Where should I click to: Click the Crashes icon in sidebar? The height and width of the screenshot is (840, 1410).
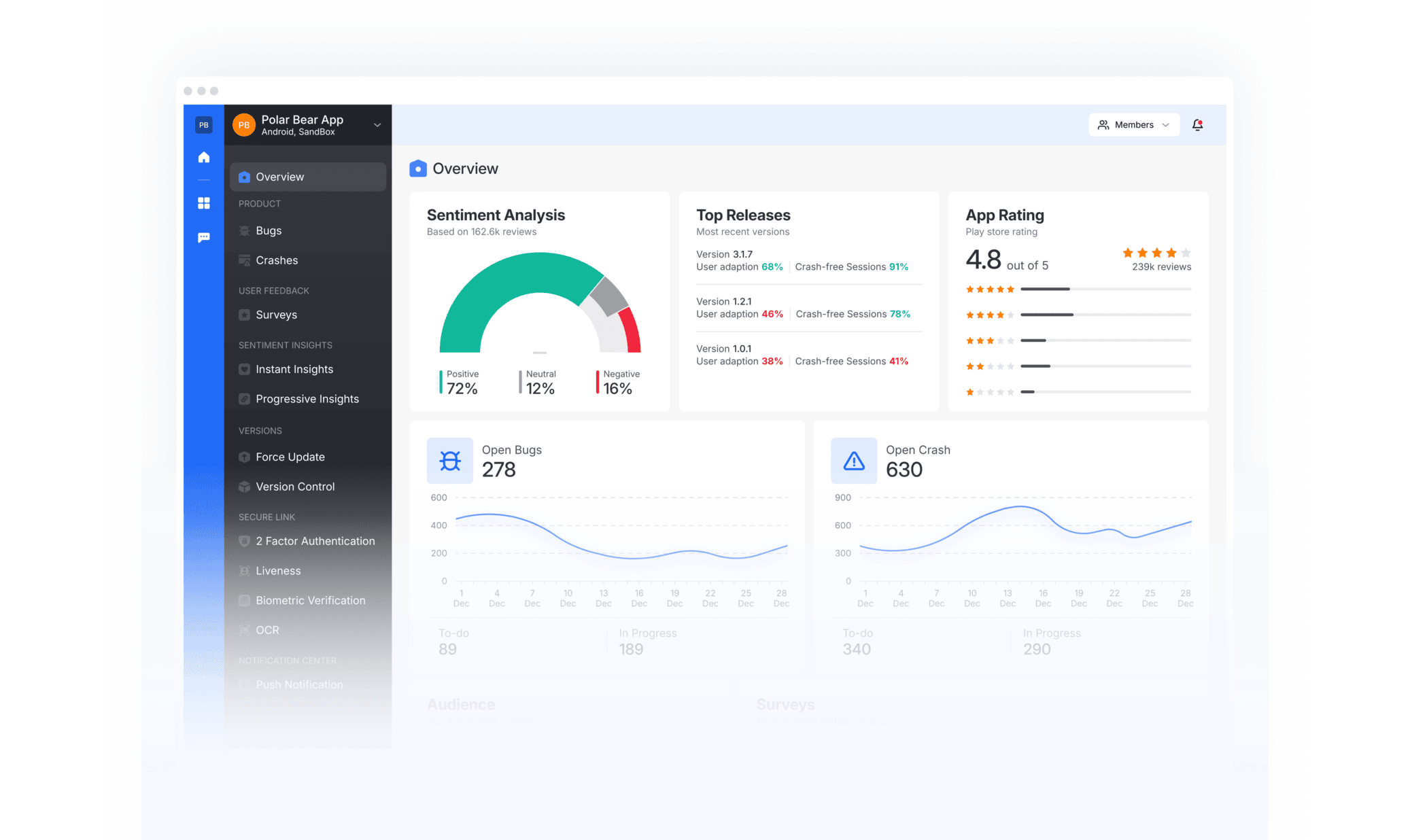[244, 260]
